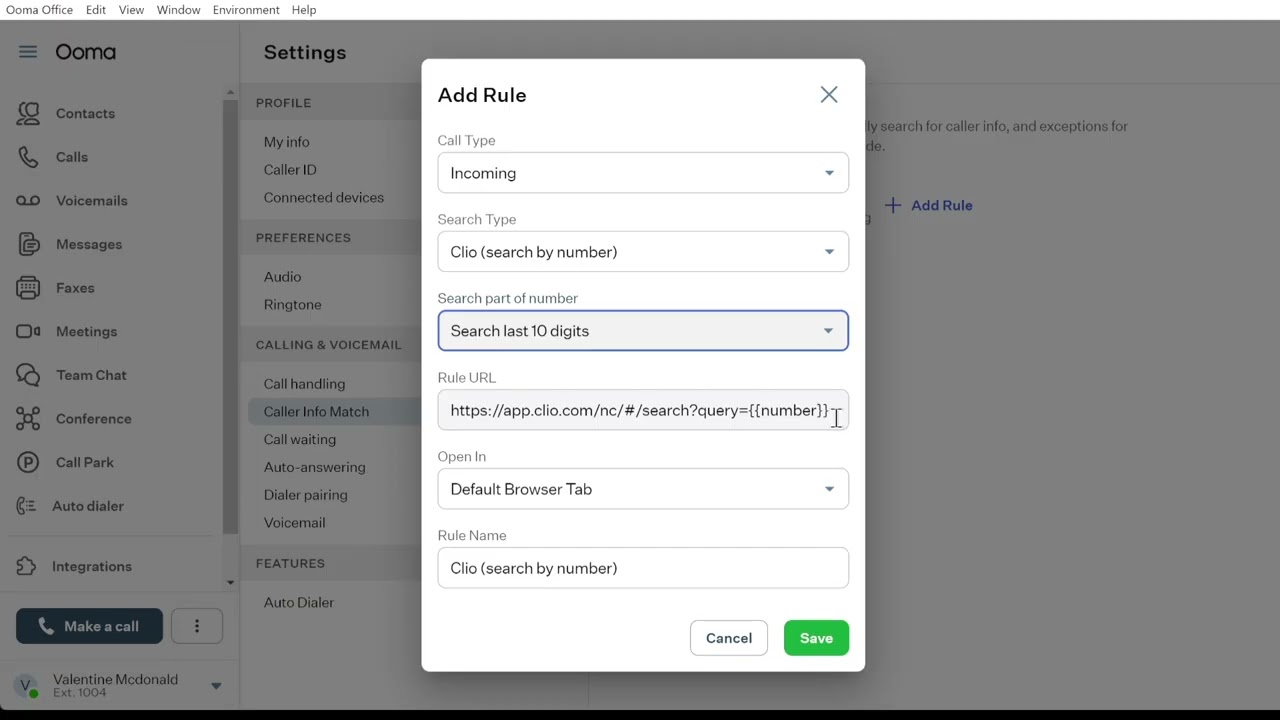Click the Messages icon
Image resolution: width=1280 pixels, height=720 pixels.
pos(28,244)
